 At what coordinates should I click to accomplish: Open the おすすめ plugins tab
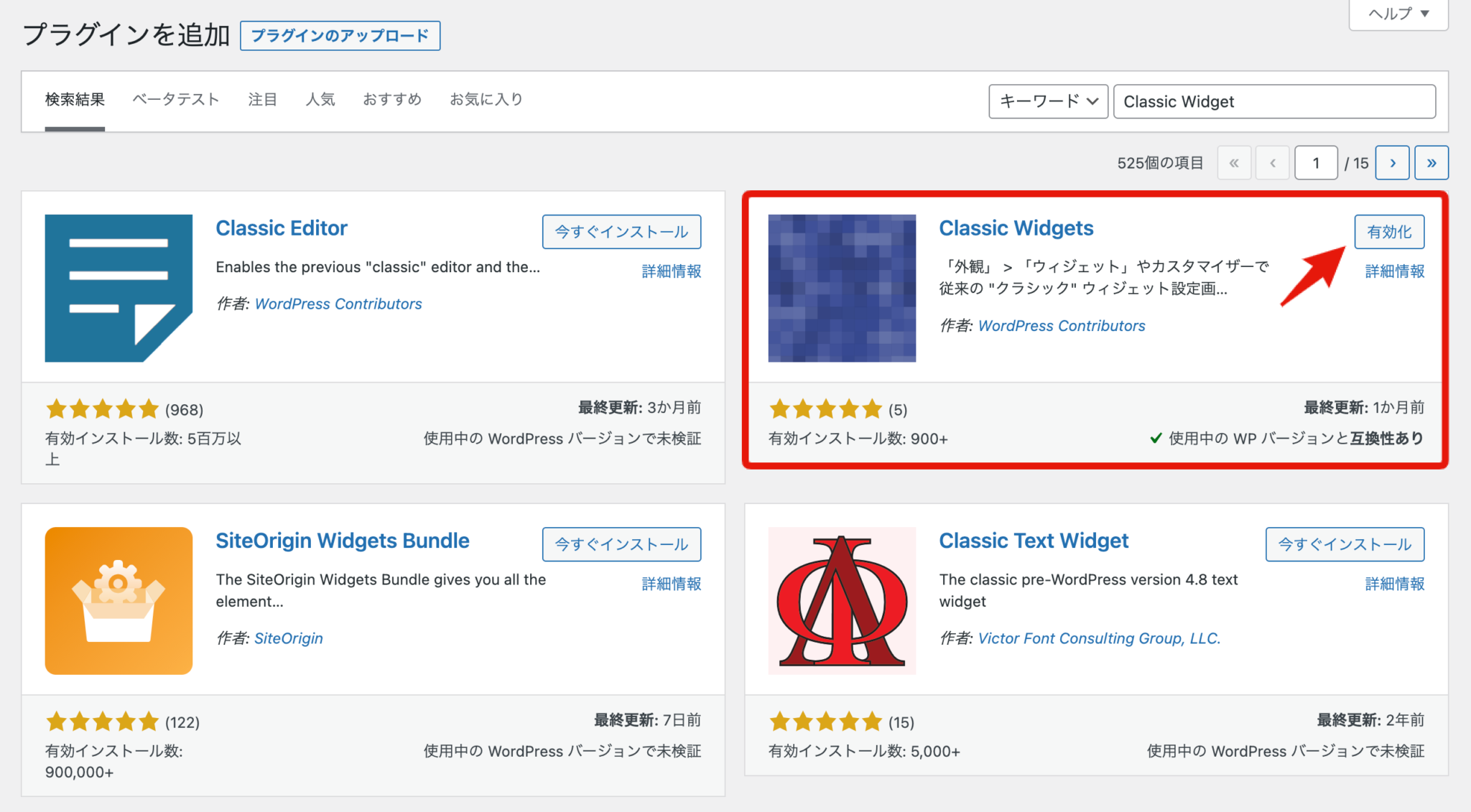pyautogui.click(x=392, y=100)
